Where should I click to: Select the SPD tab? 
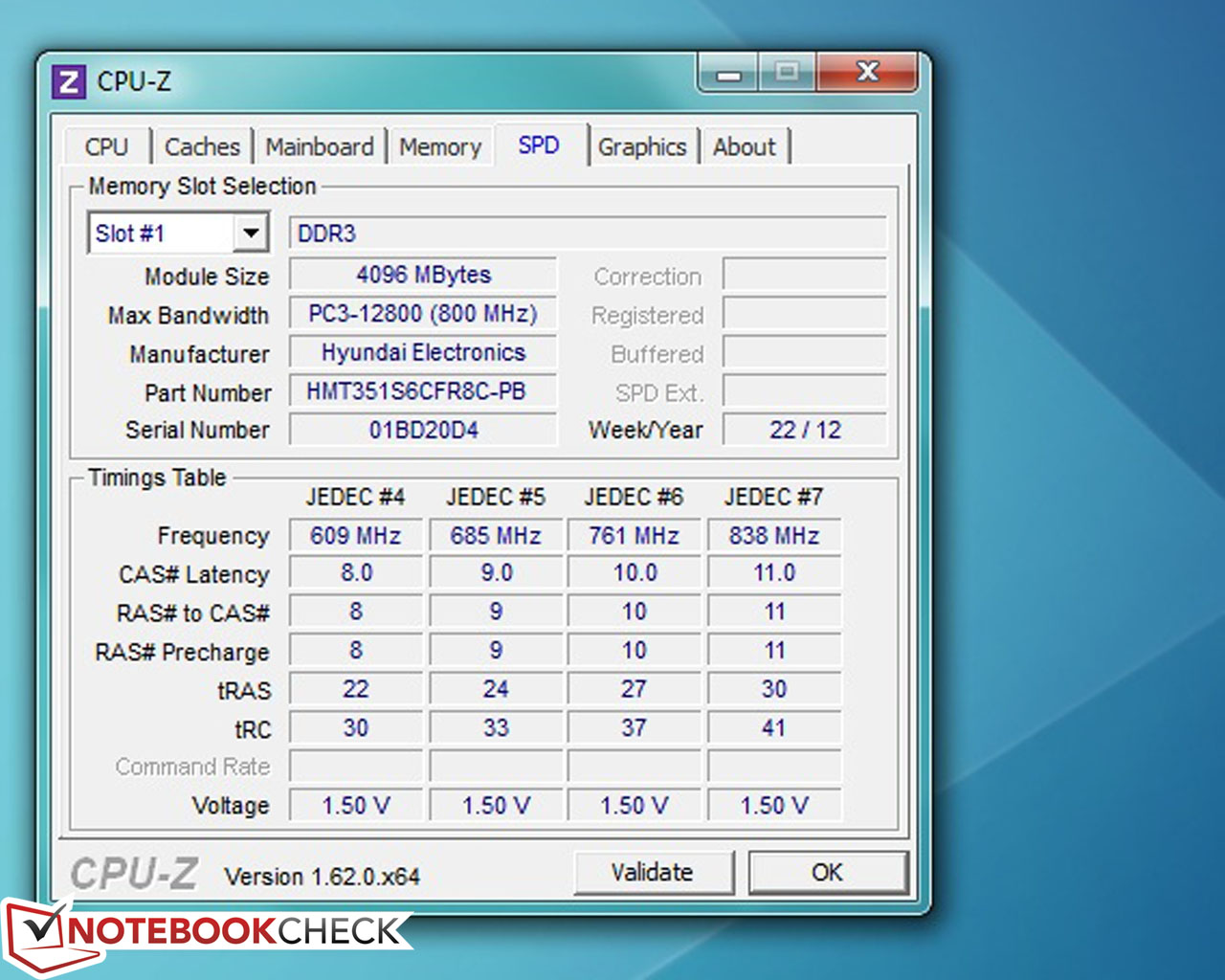pyautogui.click(x=539, y=145)
